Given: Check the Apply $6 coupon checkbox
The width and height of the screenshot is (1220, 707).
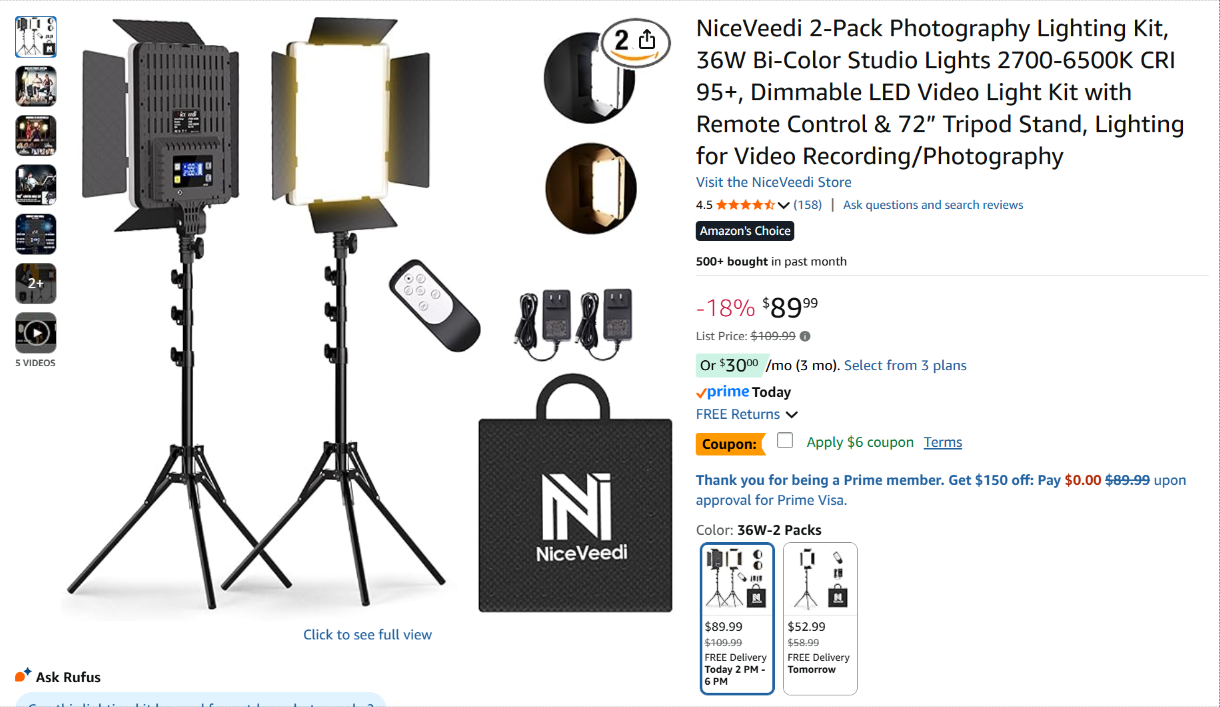Looking at the screenshot, I should pos(785,441).
